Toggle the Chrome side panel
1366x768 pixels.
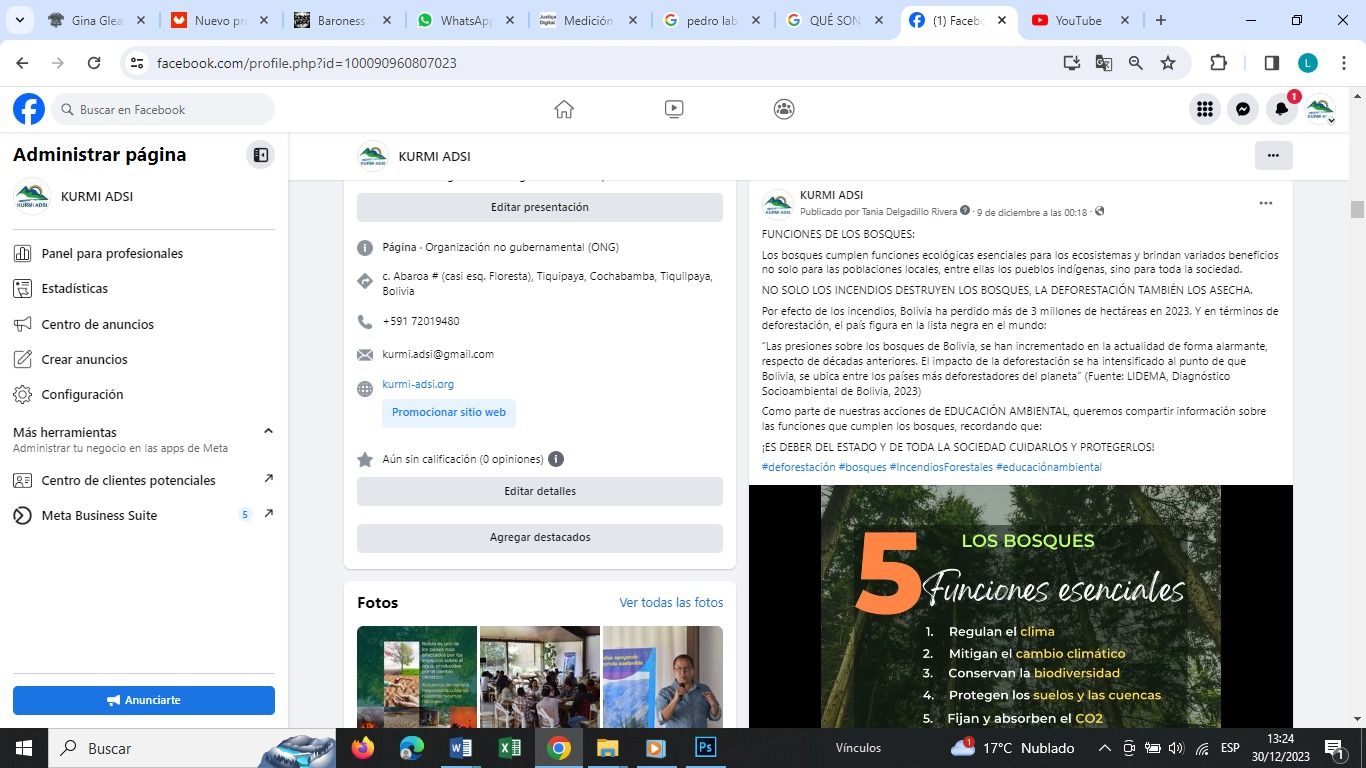pyautogui.click(x=1272, y=62)
